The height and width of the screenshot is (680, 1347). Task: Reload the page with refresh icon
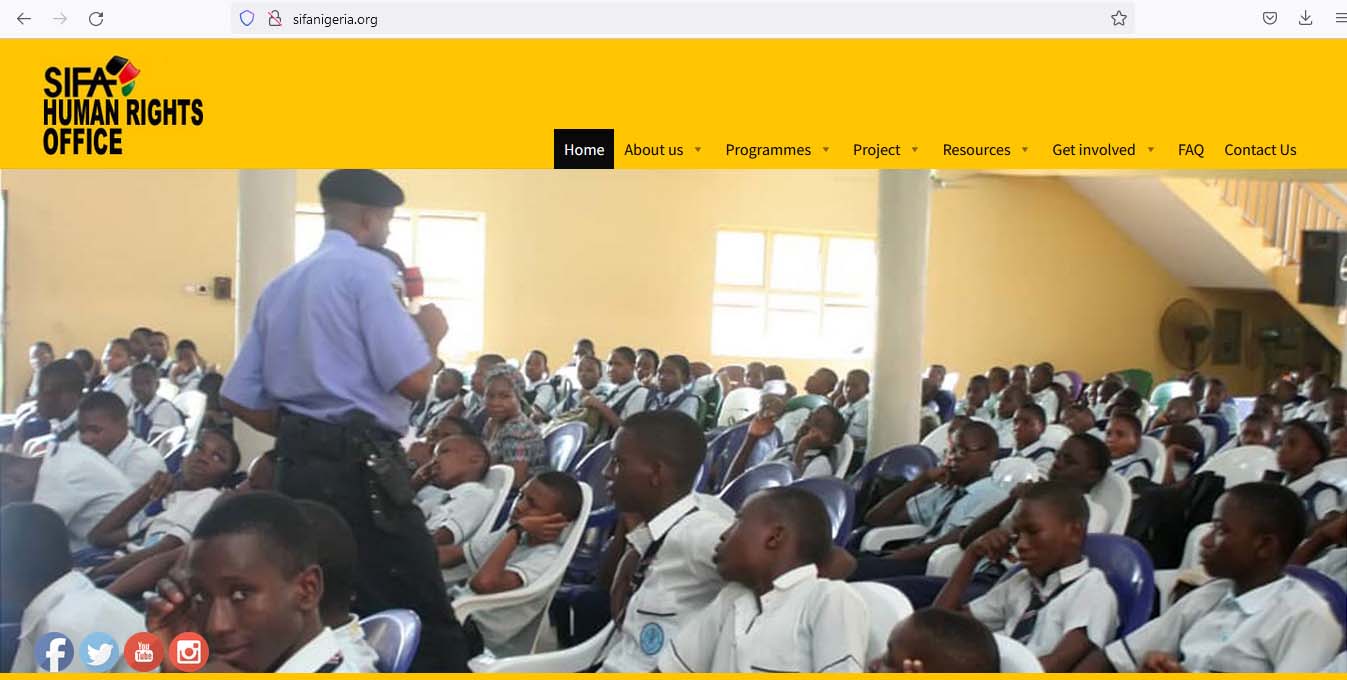point(96,18)
